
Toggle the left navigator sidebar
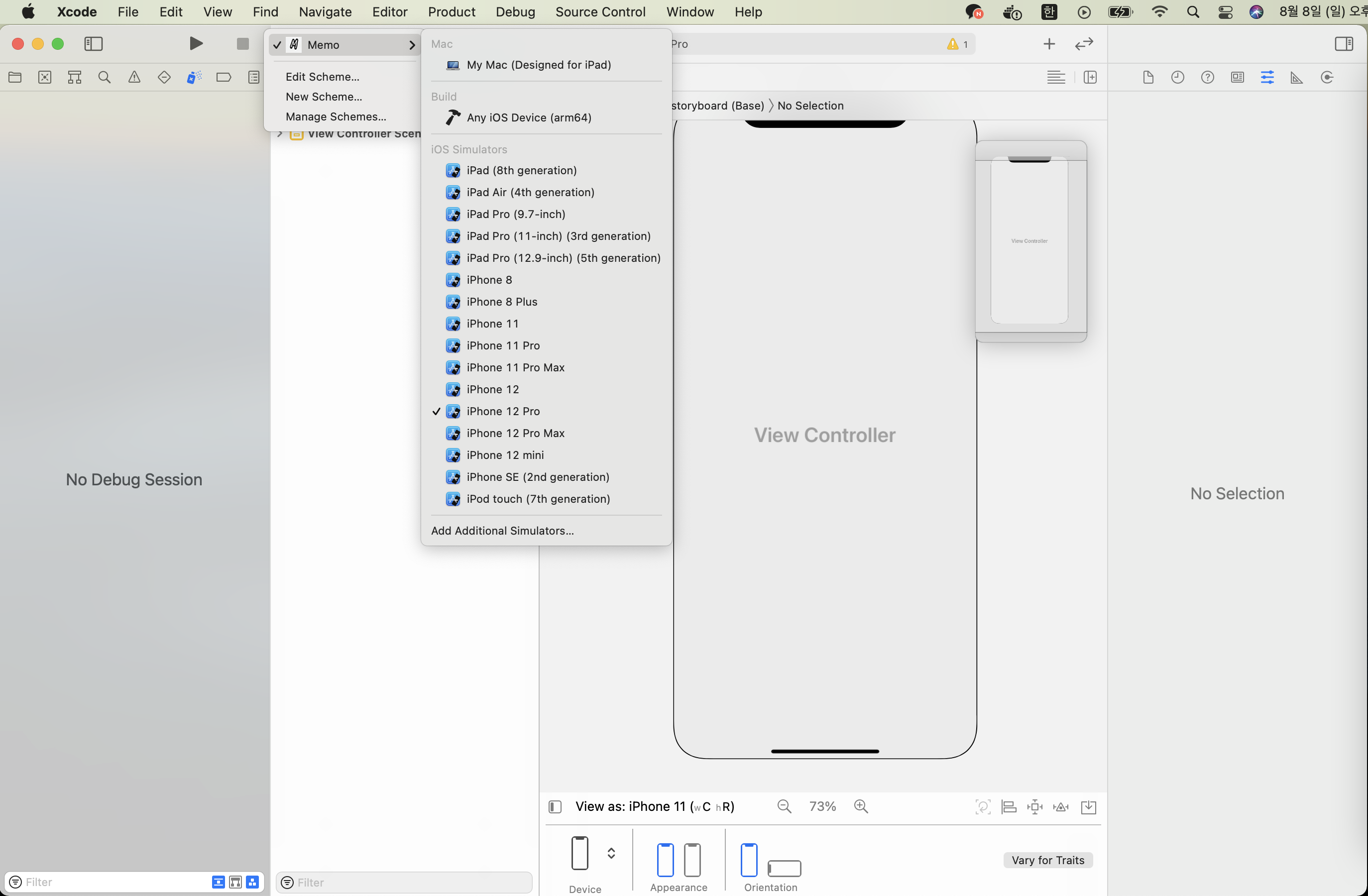[x=93, y=44]
